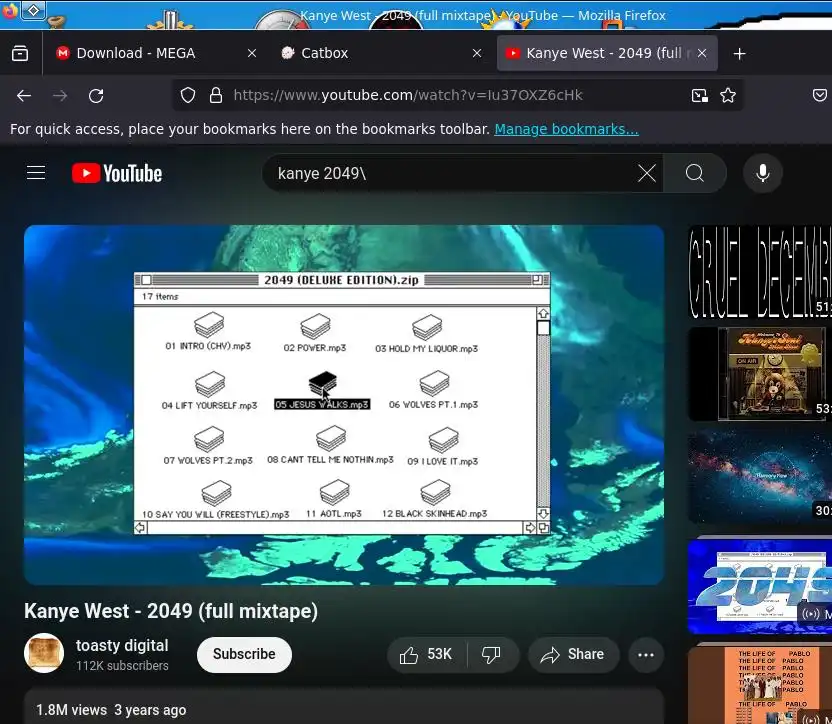Screen dimensions: 832x724
Task: Open Manage bookmarks link
Action: [566, 129]
